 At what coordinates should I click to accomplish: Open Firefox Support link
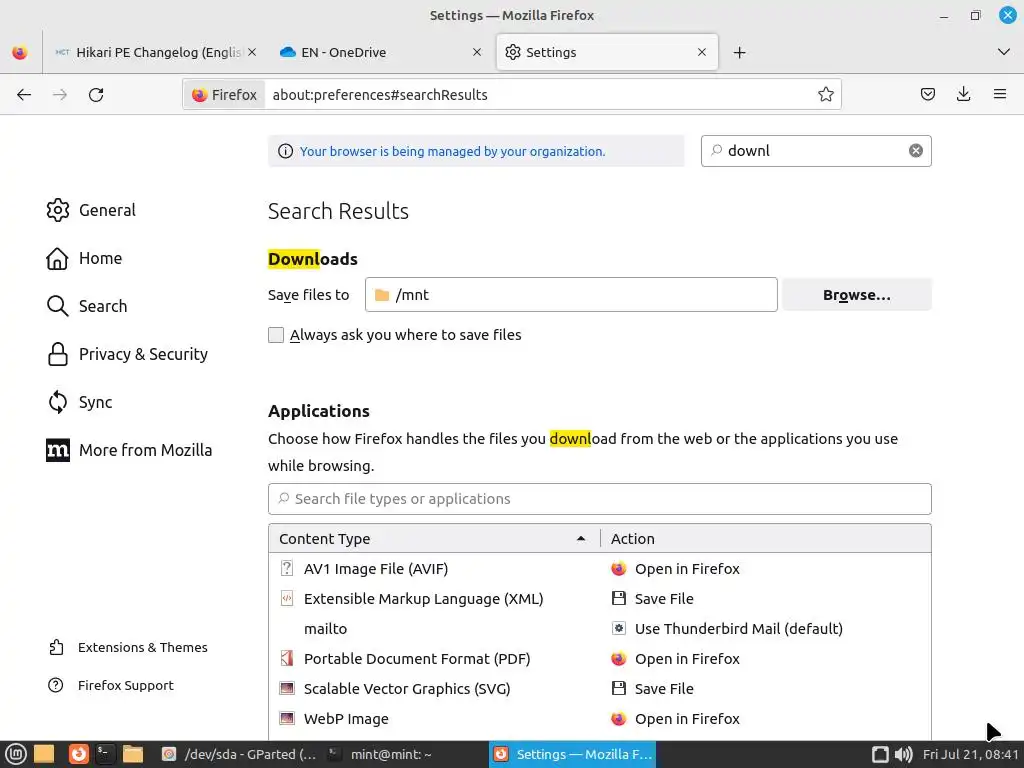pyautogui.click(x=111, y=685)
